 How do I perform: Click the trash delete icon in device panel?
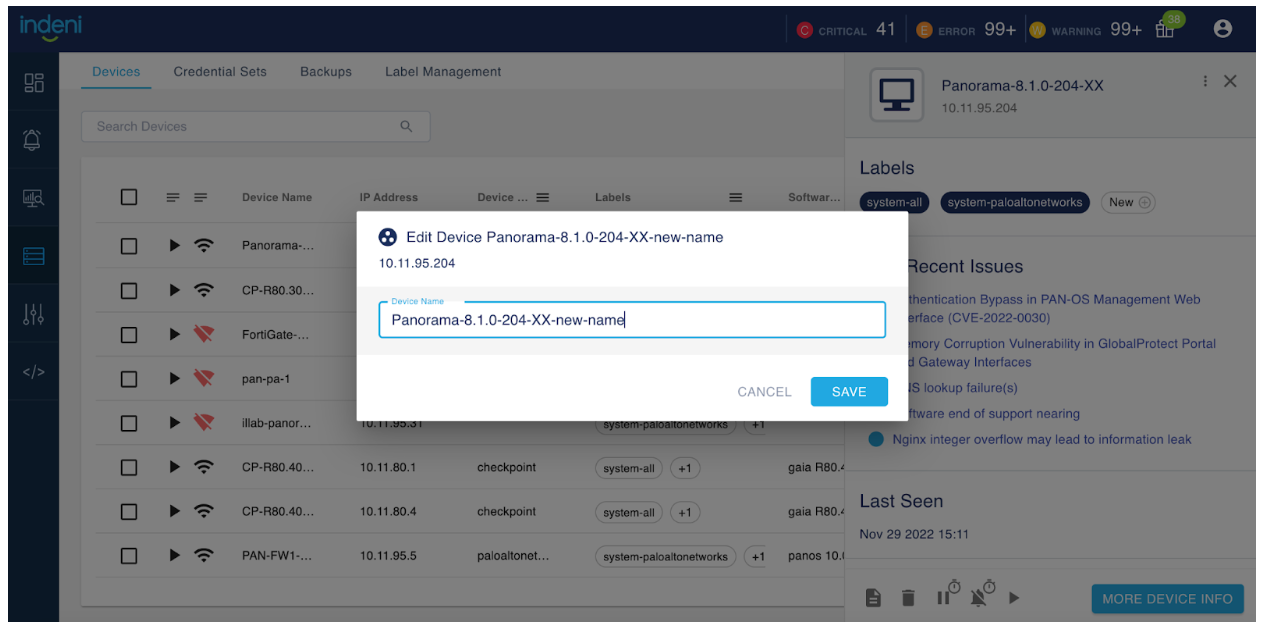click(x=908, y=598)
